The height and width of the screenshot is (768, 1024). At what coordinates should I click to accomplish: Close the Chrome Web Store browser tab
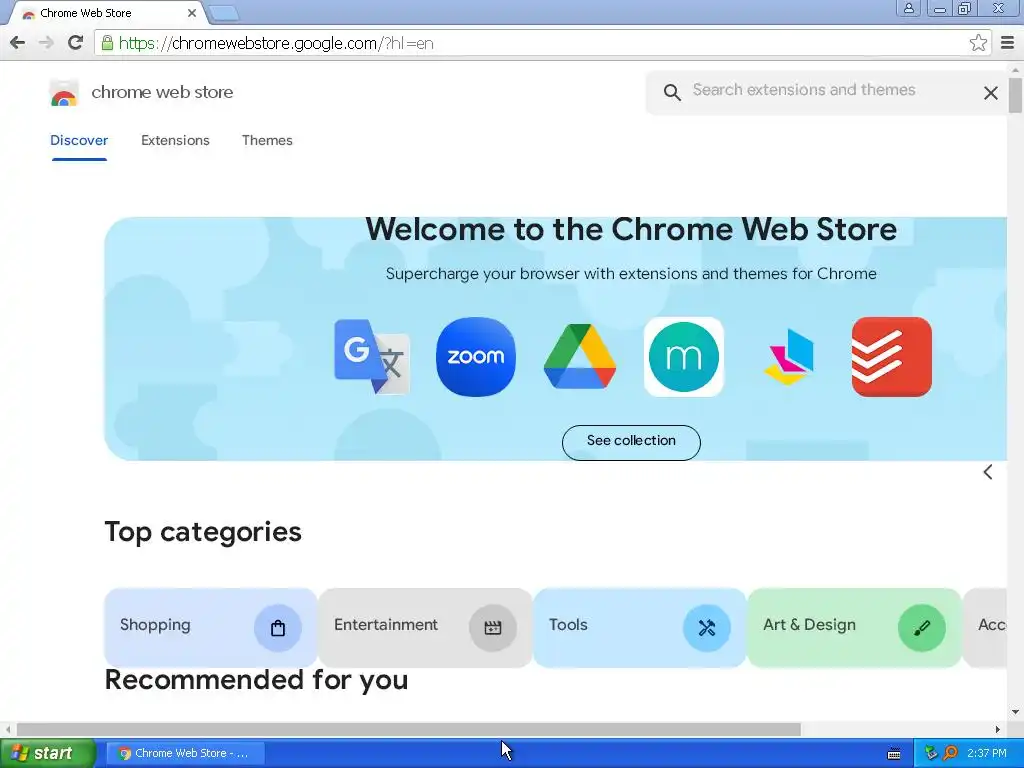click(x=191, y=13)
